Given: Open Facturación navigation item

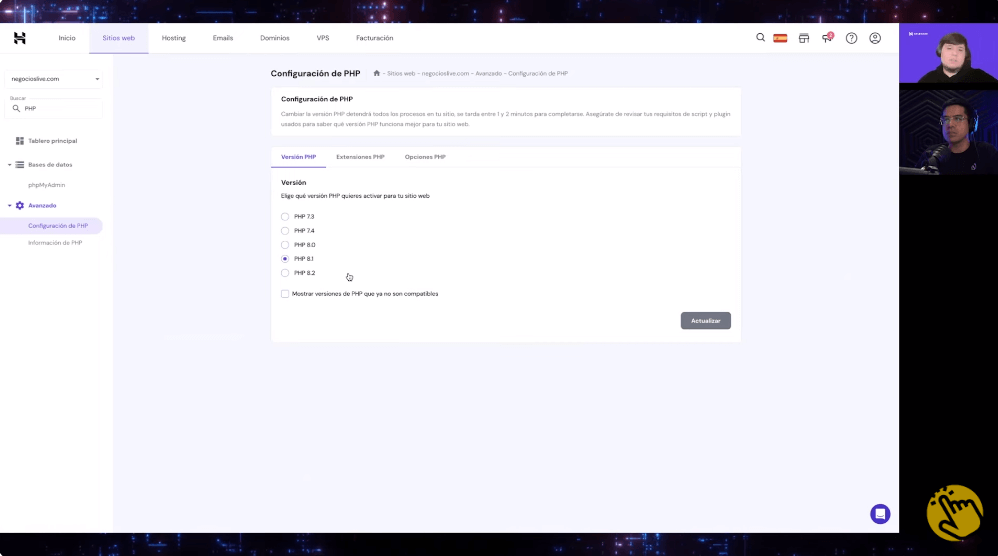Looking at the screenshot, I should tap(374, 38).
